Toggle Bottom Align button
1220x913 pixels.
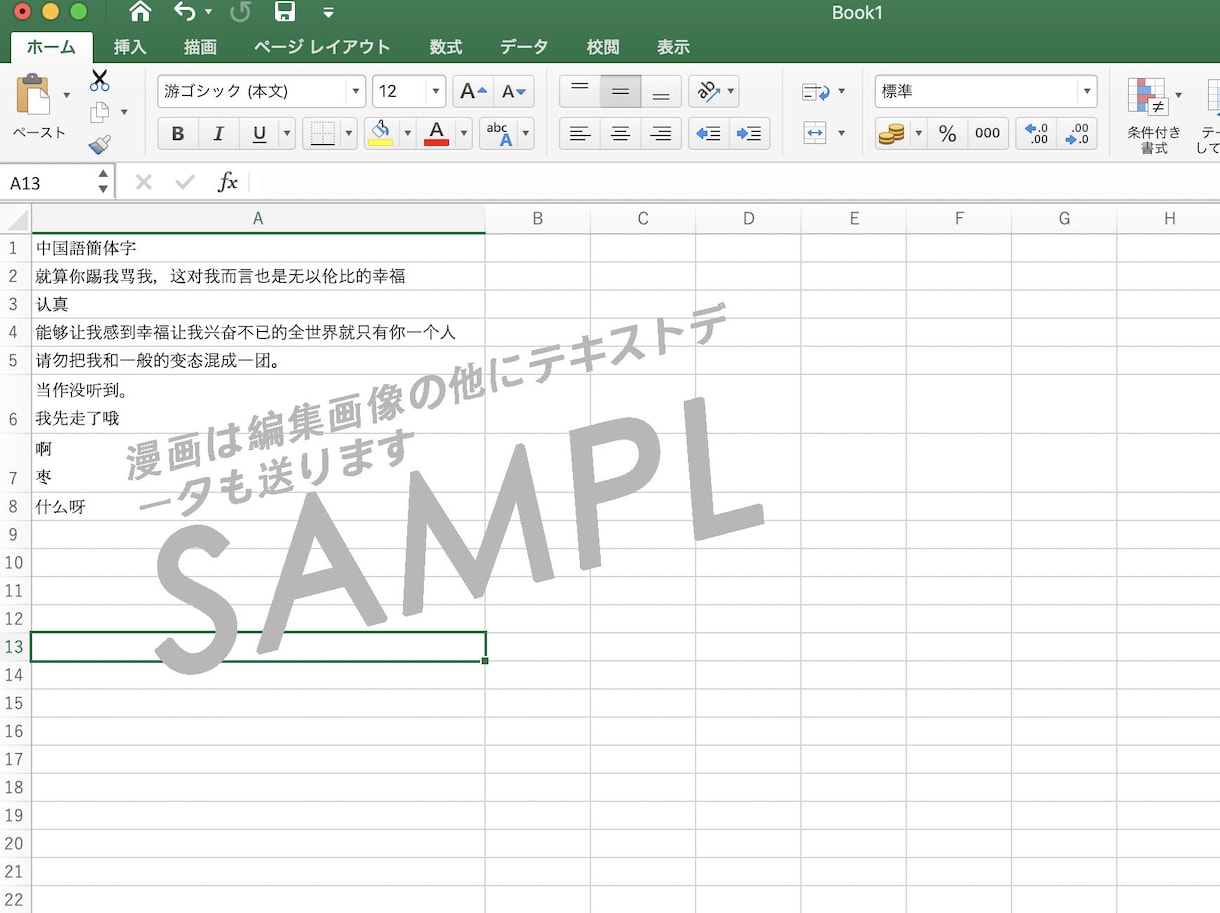point(661,91)
